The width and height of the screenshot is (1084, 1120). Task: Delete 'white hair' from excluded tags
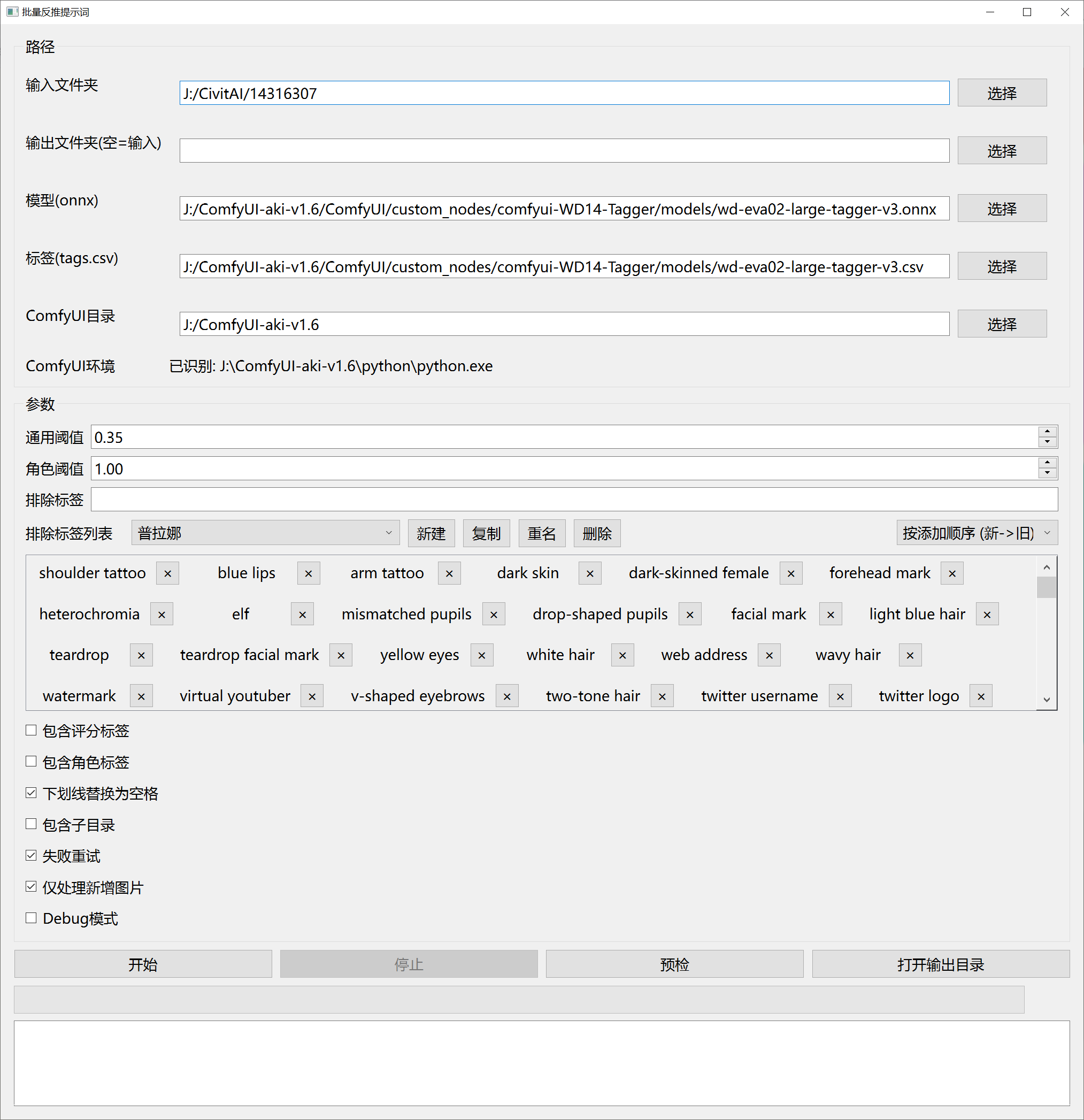click(622, 655)
